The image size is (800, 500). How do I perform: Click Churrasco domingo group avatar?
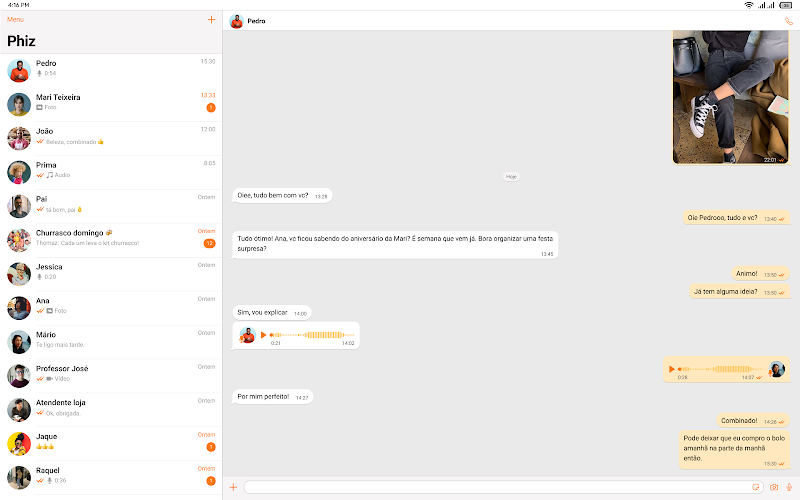[19, 240]
